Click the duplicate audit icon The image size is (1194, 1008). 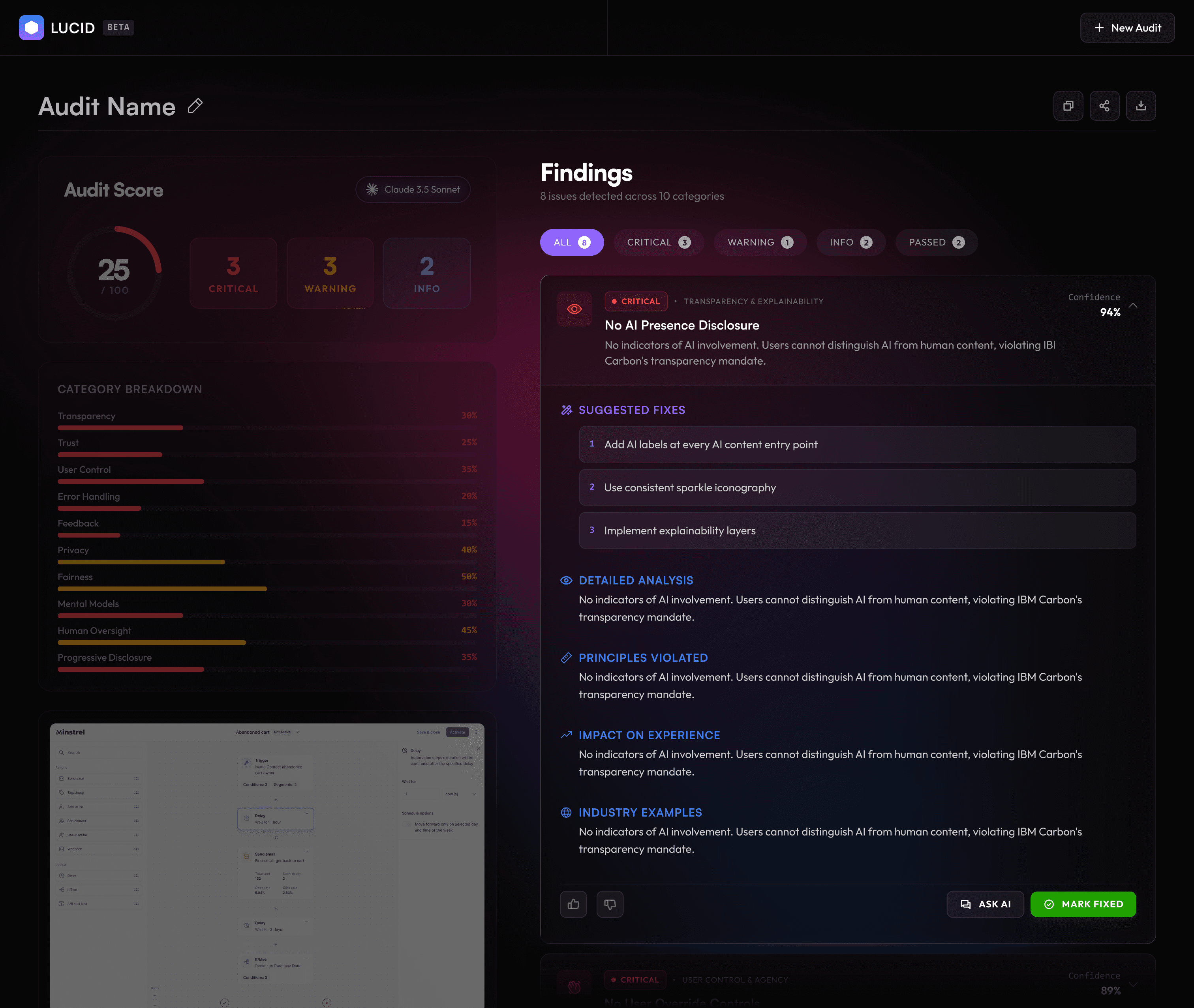[1068, 106]
